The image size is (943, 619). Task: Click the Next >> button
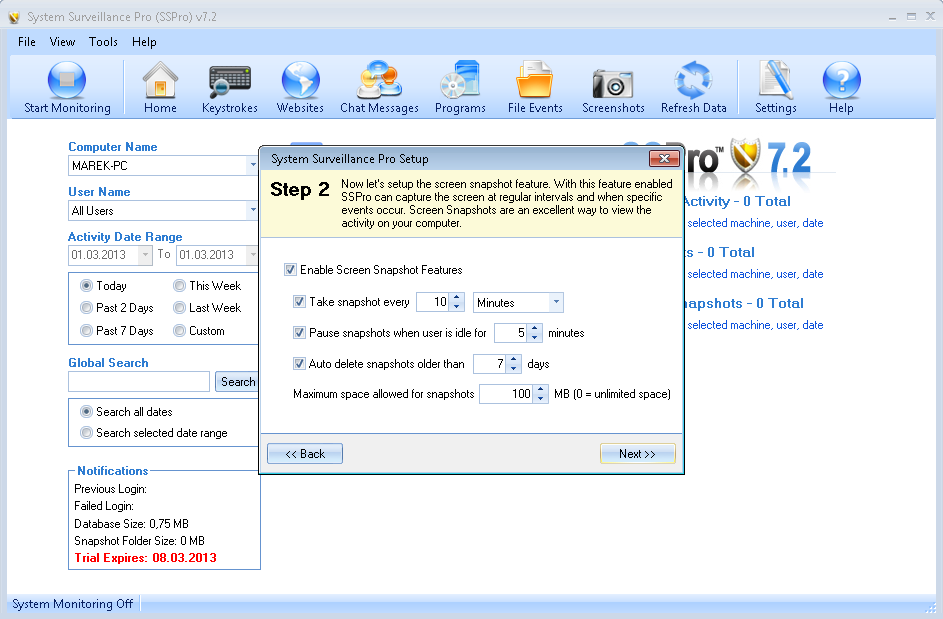[x=637, y=454]
